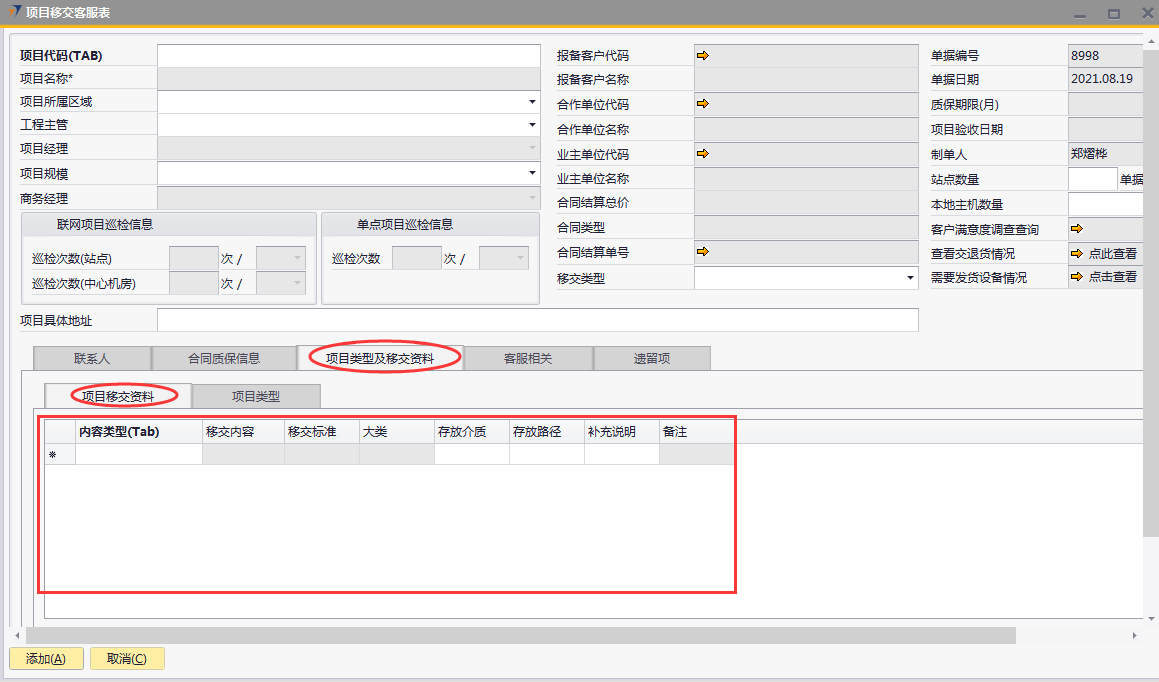Click the horizontal scrollbar at the bottom
This screenshot has width=1159, height=682.
(520, 636)
